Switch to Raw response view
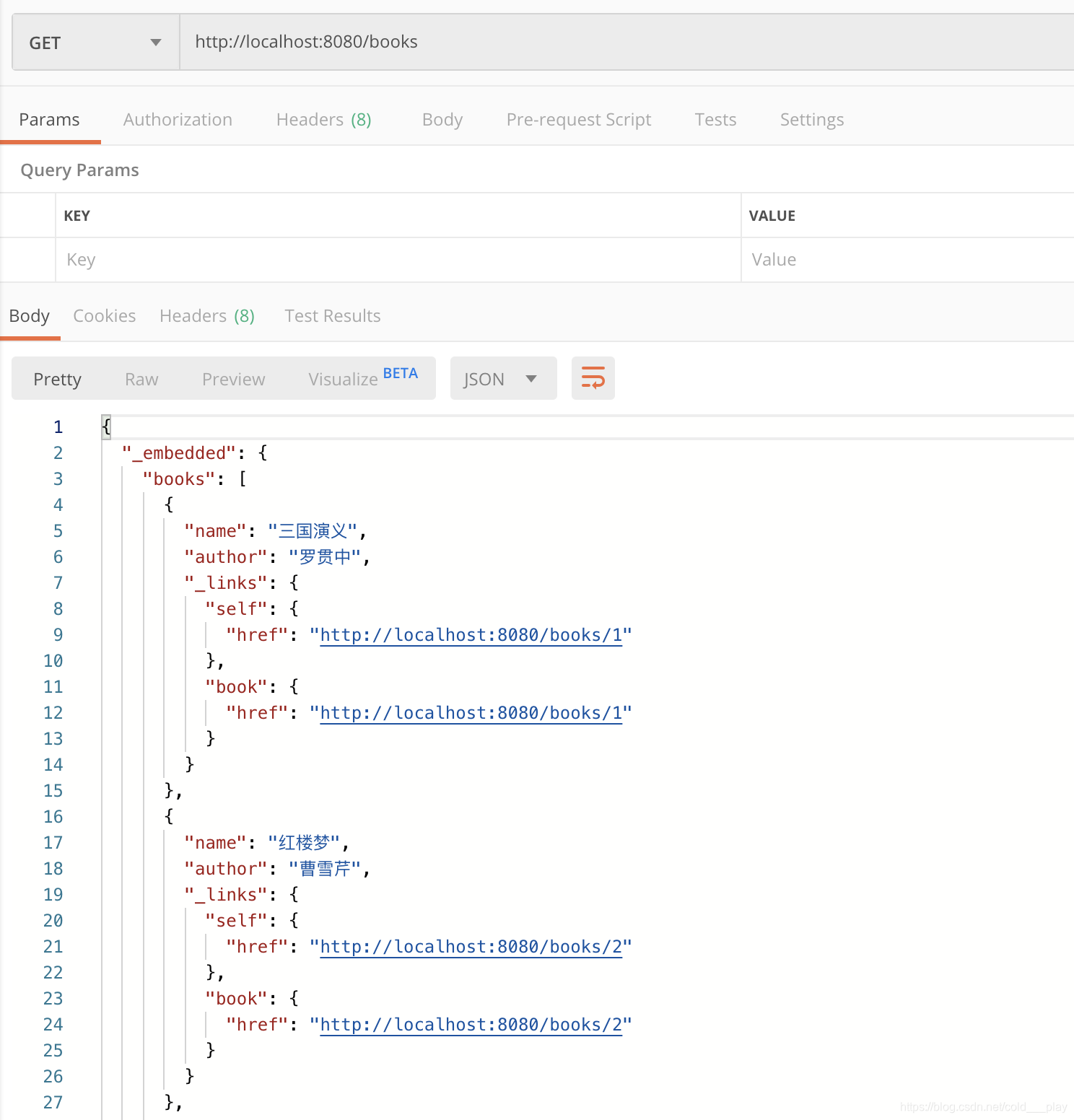 pyautogui.click(x=141, y=379)
